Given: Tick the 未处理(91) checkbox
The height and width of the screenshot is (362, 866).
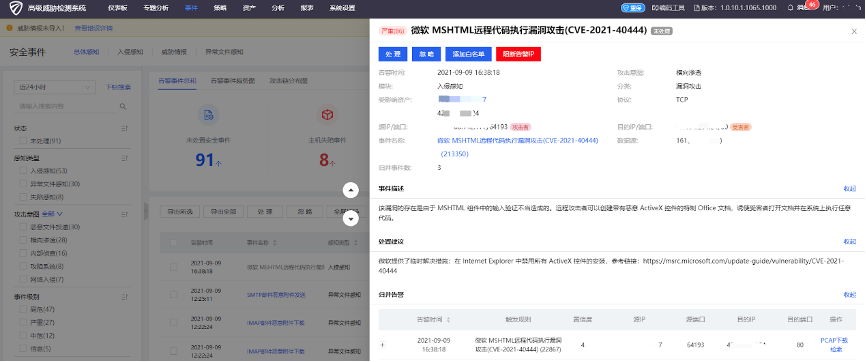Looking at the screenshot, I should click(23, 141).
